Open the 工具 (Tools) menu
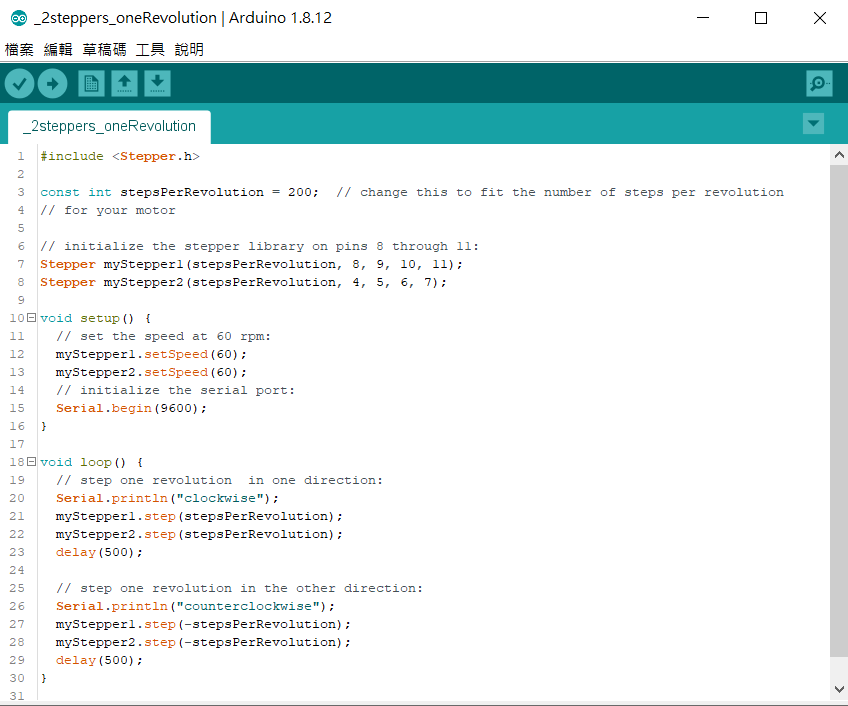Screen dimensions: 848x706 click(x=150, y=49)
